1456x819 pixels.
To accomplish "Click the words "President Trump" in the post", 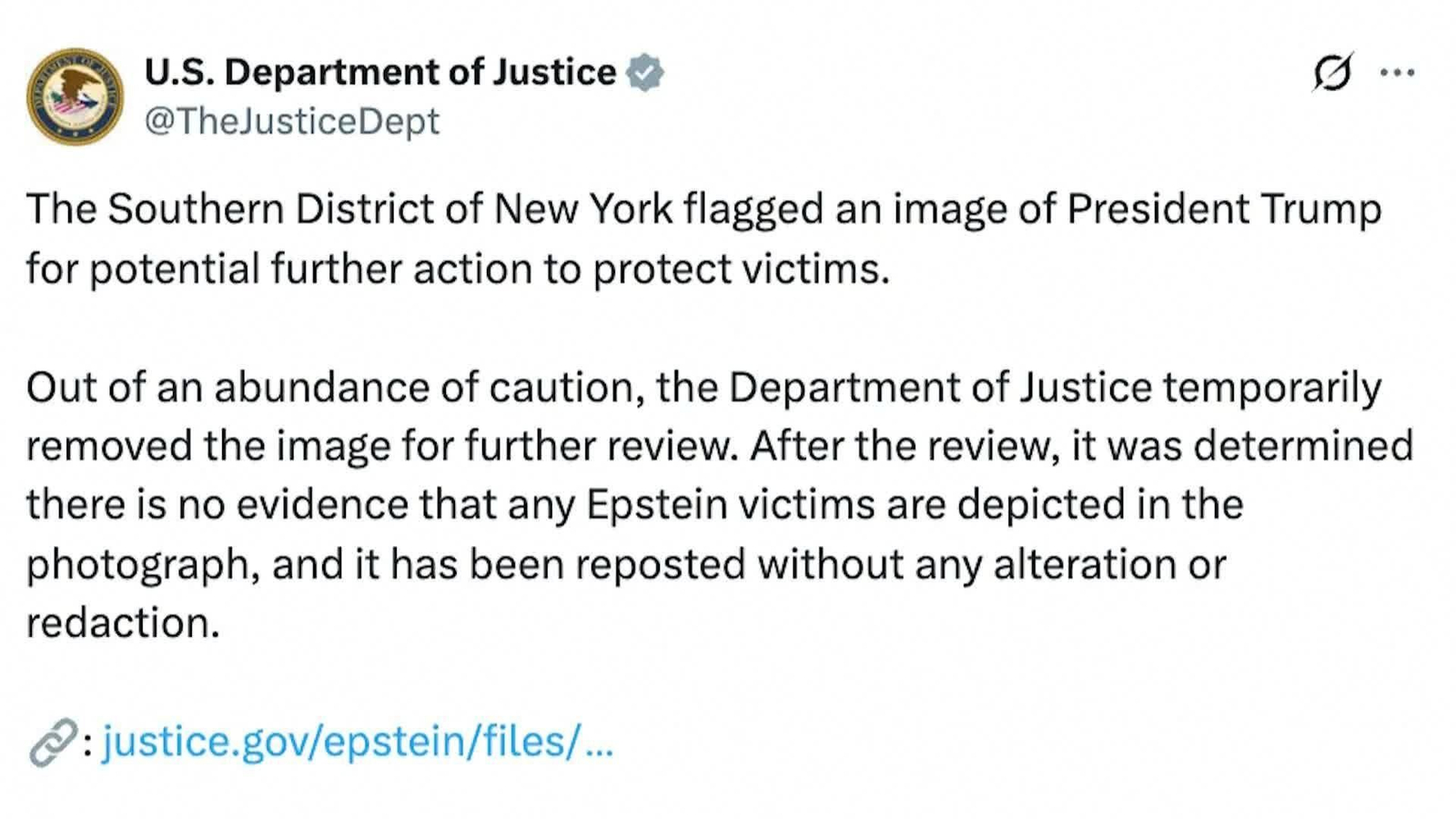I will tap(1224, 209).
